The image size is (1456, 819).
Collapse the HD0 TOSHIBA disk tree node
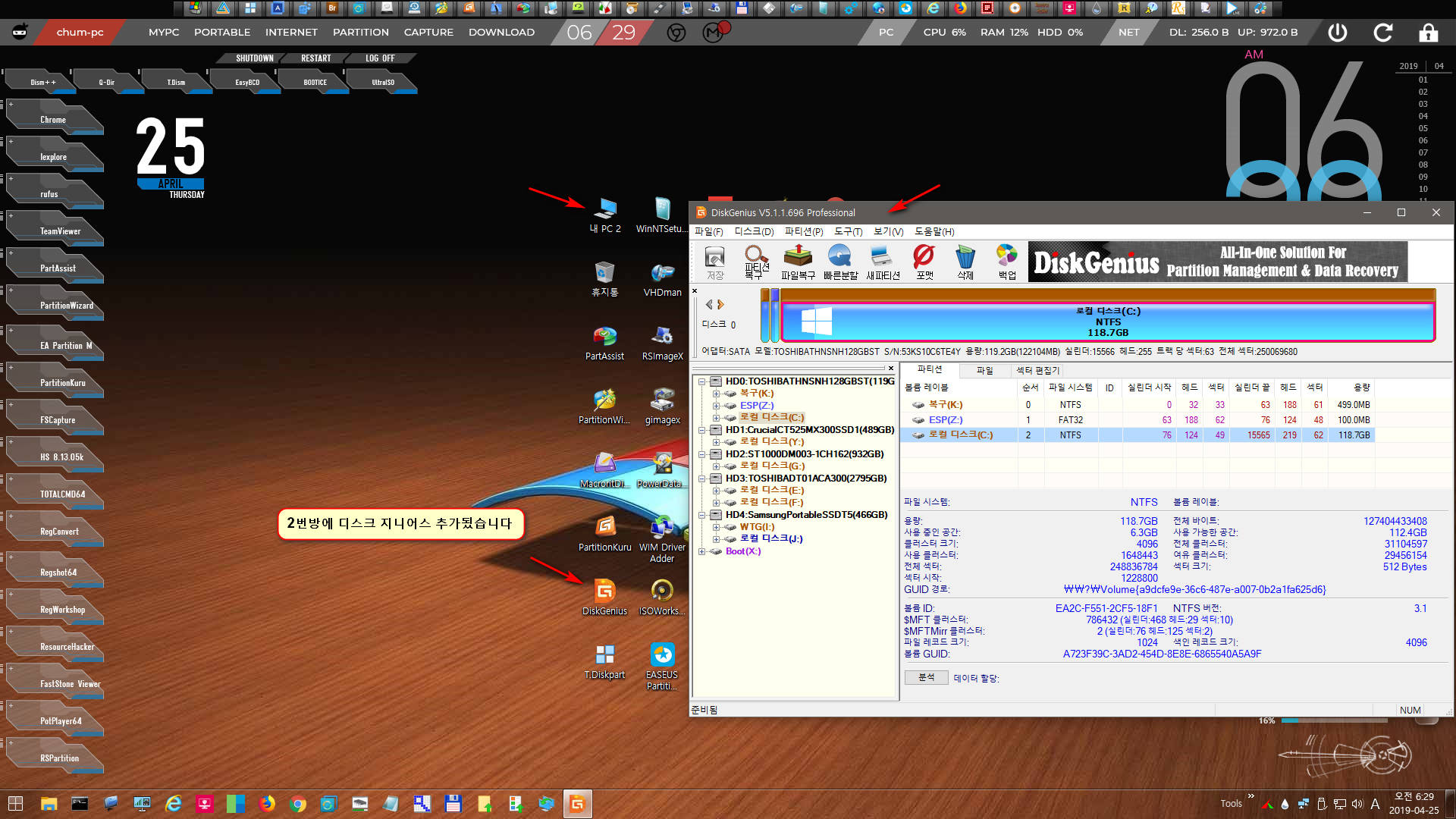pos(702,381)
